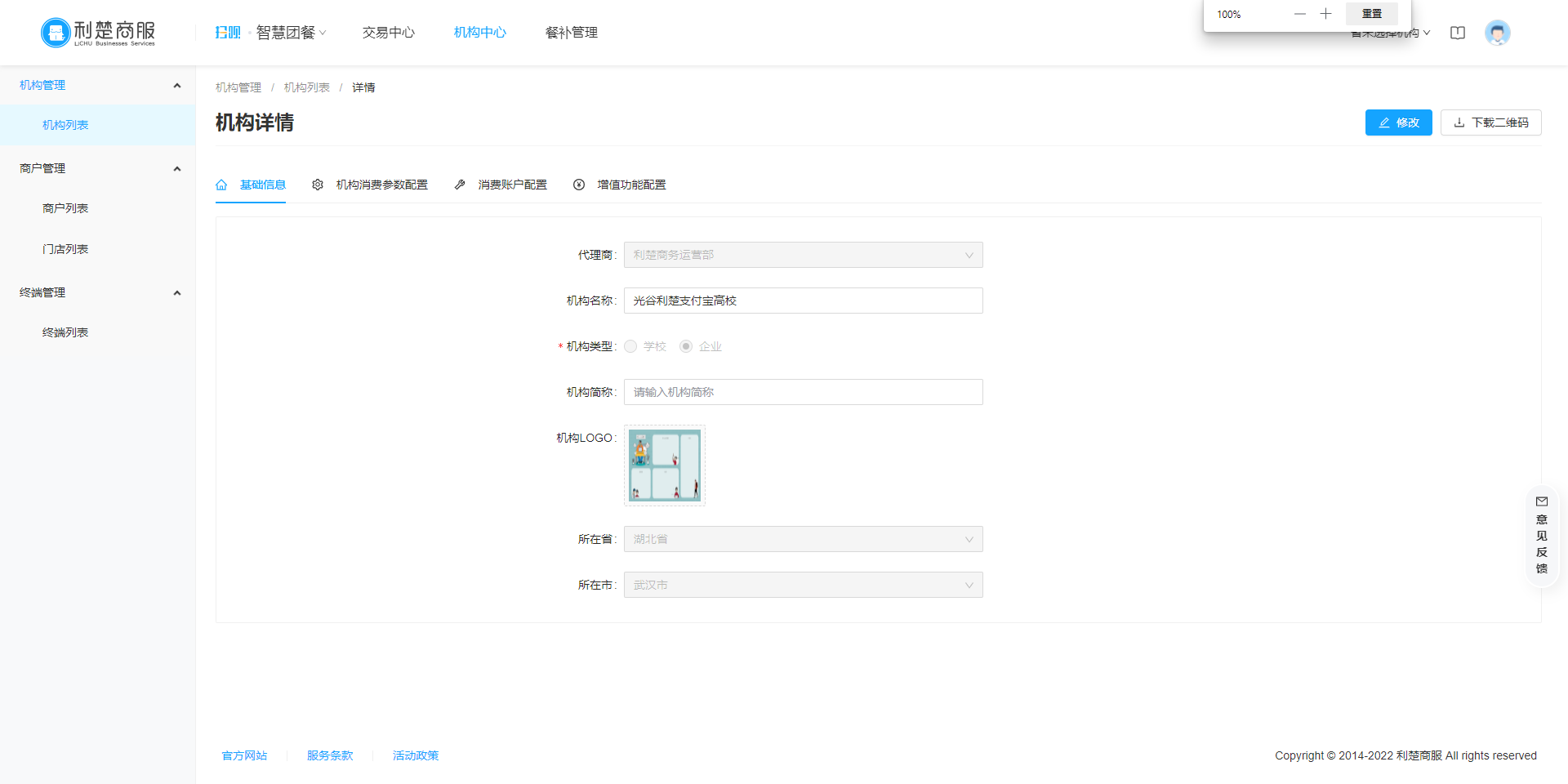Open the help book icon in header
1568x784 pixels.
point(1458,33)
